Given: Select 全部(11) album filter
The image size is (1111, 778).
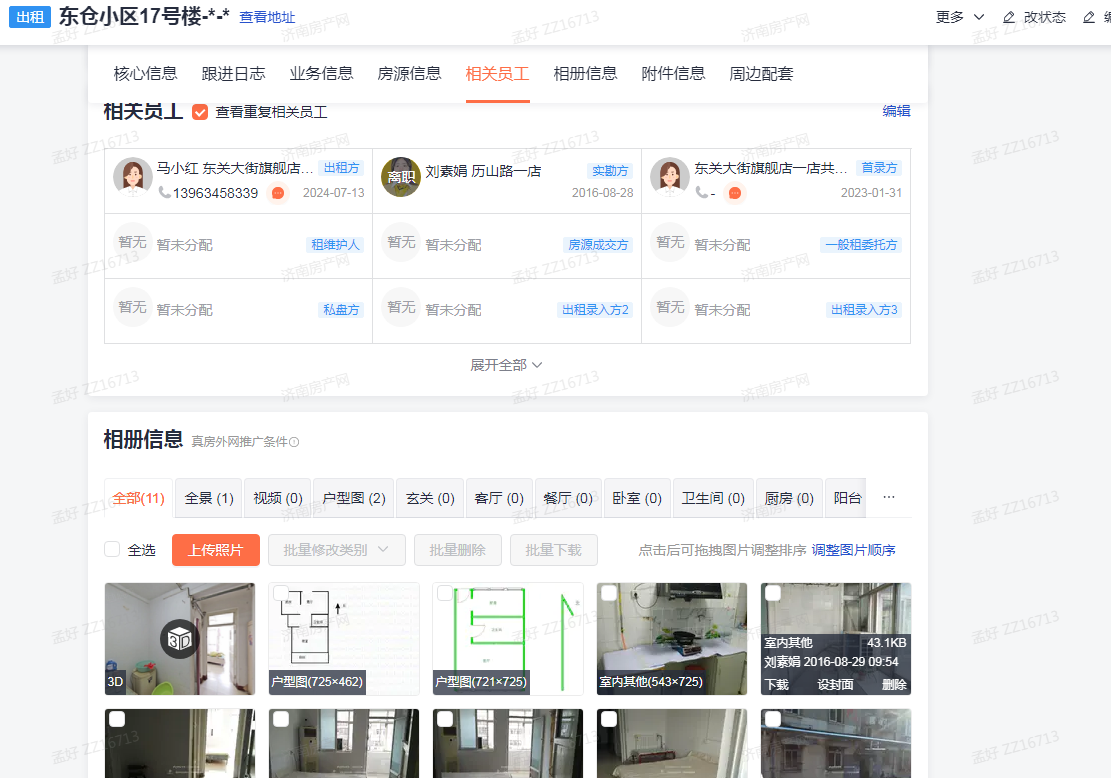Looking at the screenshot, I should (x=138, y=498).
